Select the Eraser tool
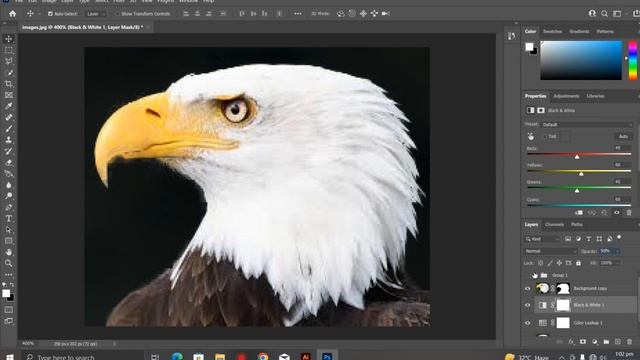 [x=9, y=162]
